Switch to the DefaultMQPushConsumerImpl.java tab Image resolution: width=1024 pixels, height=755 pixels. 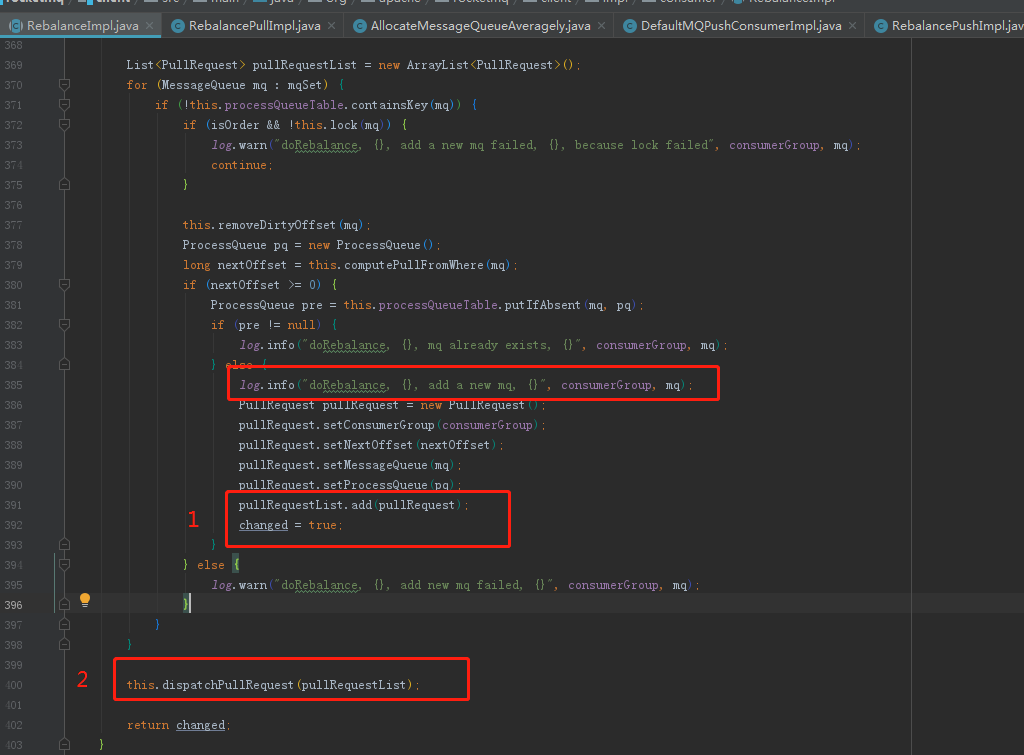pos(741,25)
